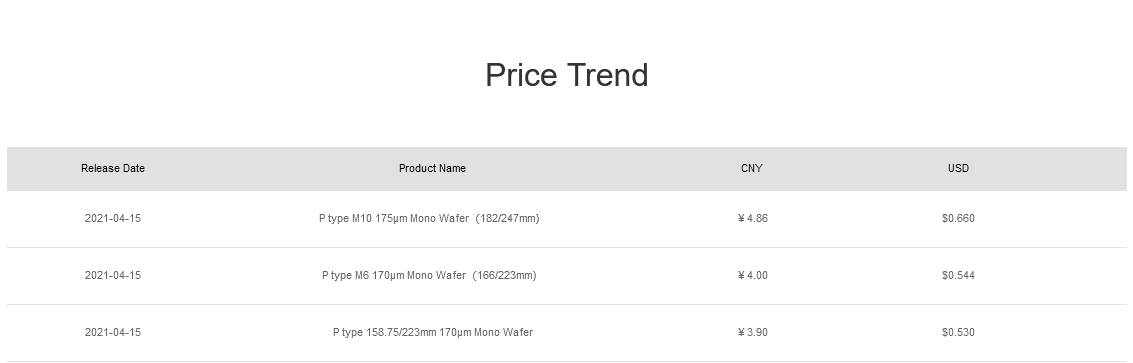Select the ¥3.90 CNY price
Viewport: 1133px width, 363px height.
pos(752,333)
